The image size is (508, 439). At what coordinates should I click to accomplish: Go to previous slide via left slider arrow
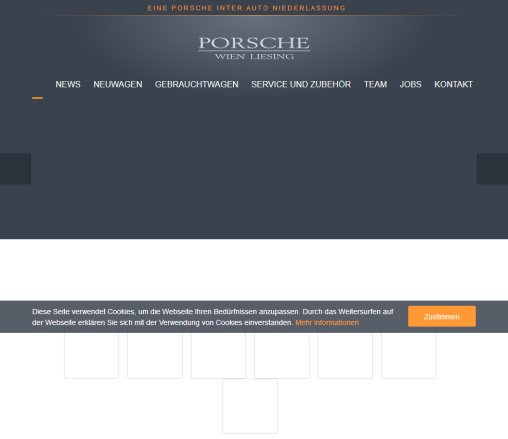coord(15,169)
